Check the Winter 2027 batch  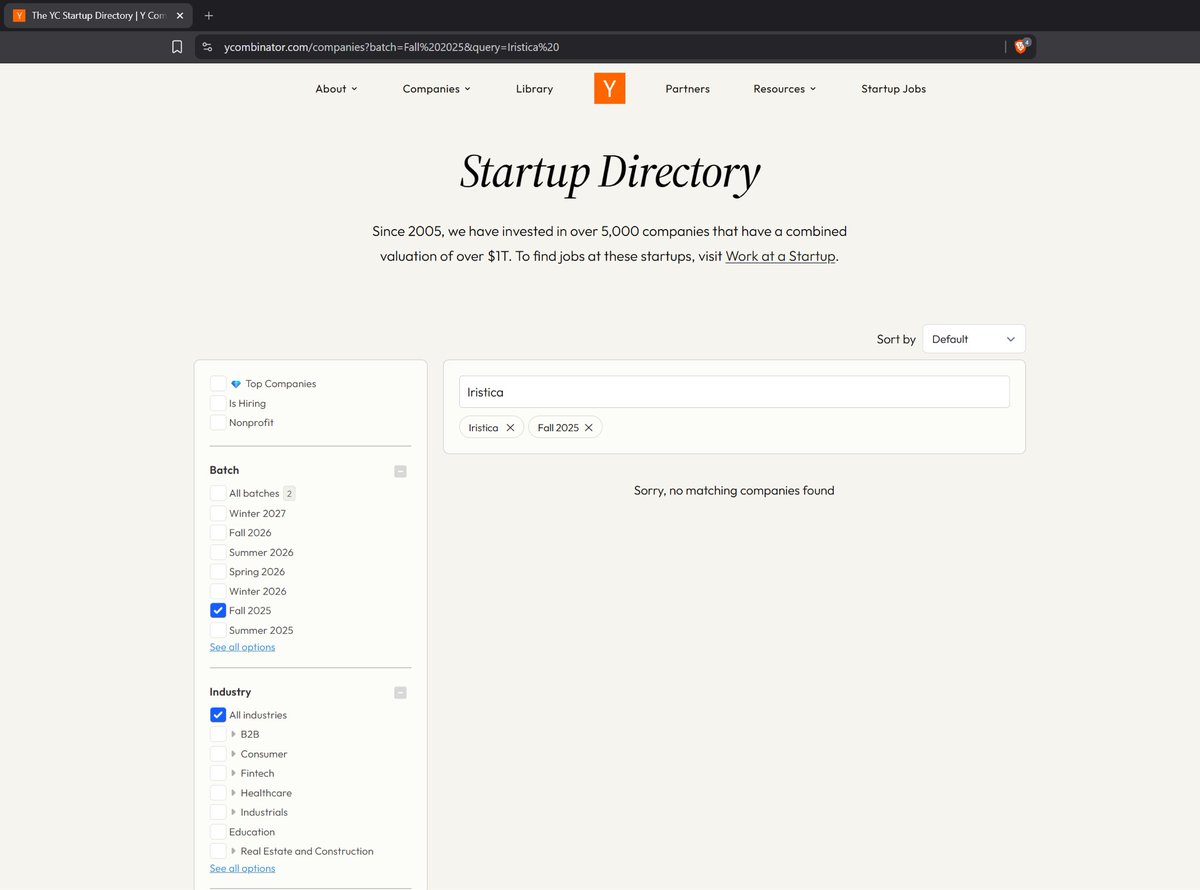click(x=218, y=513)
